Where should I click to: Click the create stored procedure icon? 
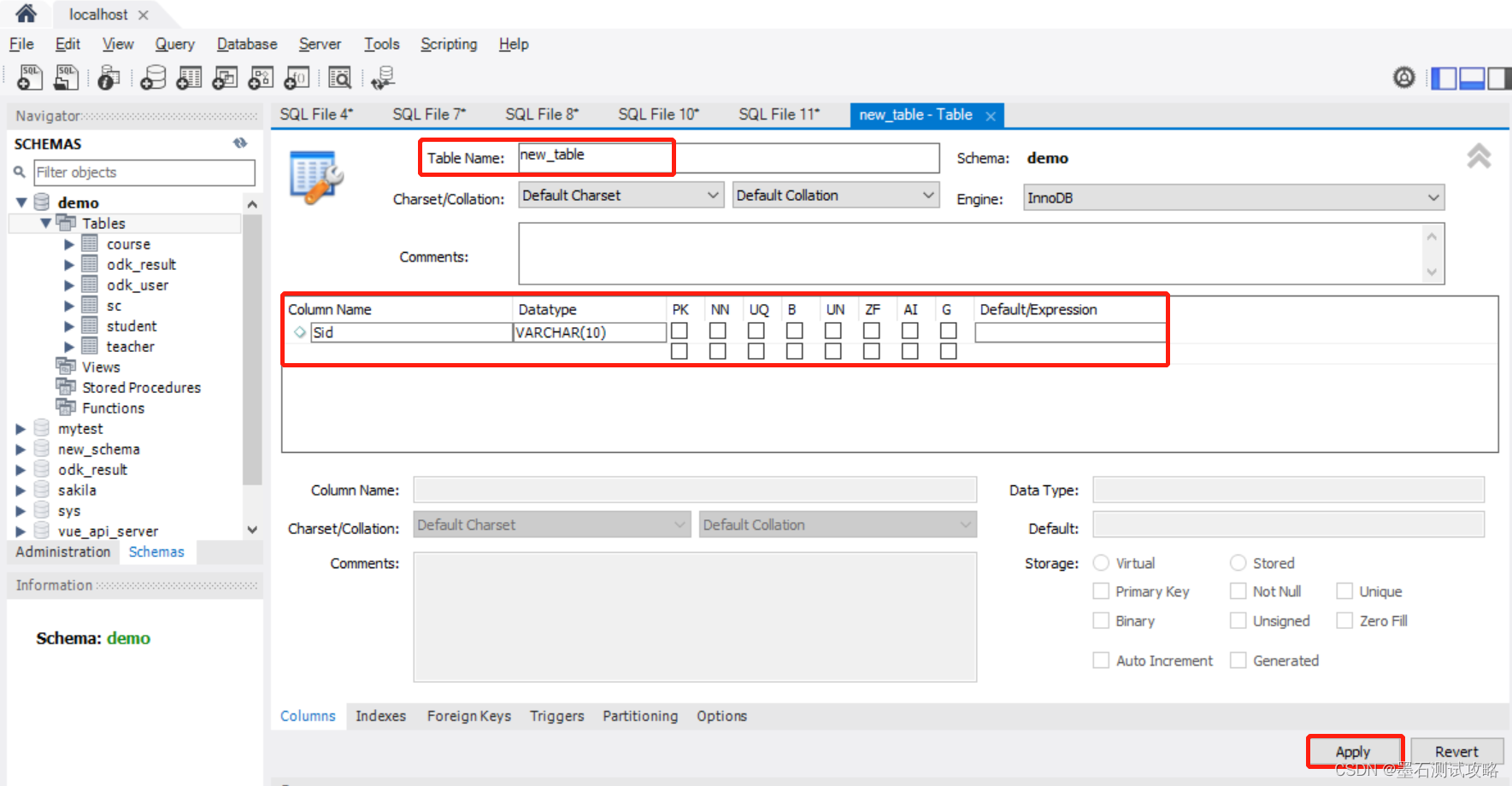coord(261,78)
